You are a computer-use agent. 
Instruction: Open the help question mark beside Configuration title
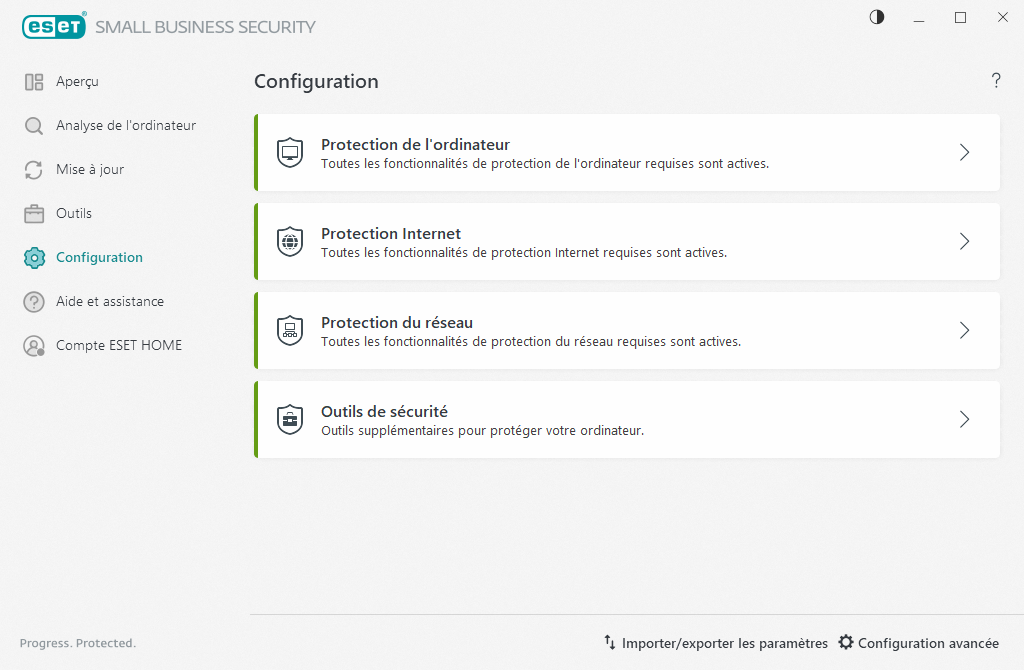(x=996, y=81)
